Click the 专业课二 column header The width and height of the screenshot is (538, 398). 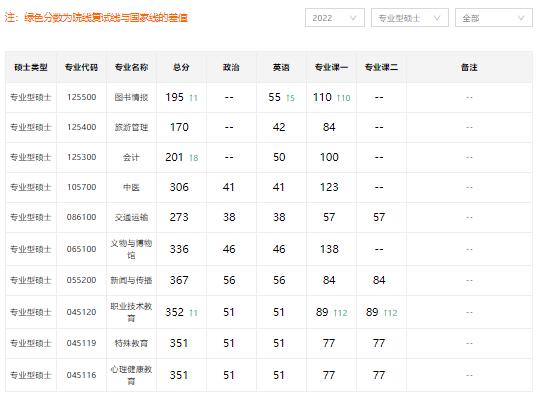click(381, 67)
